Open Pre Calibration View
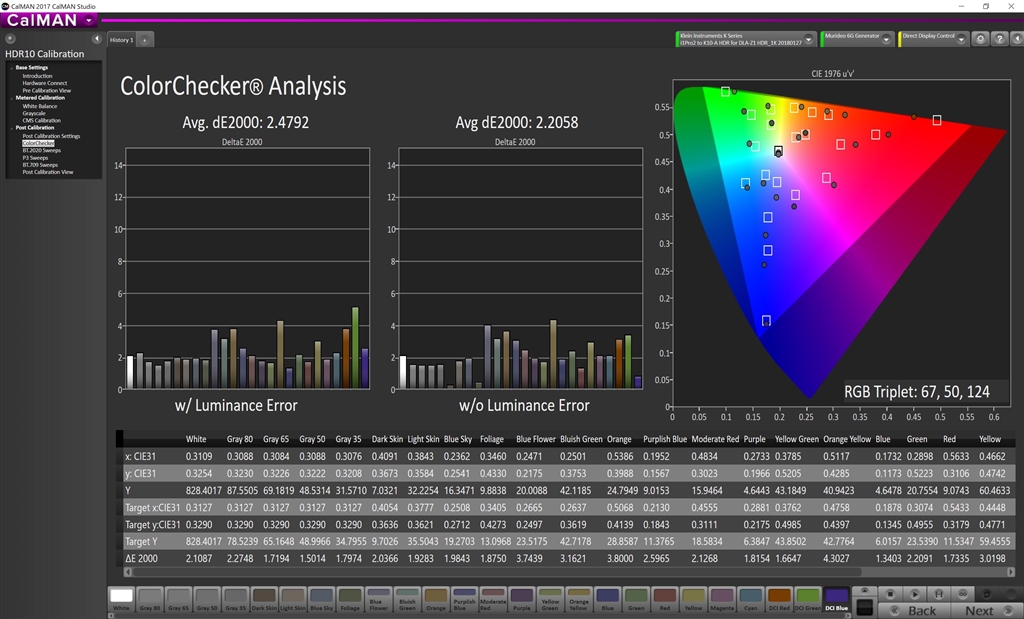The width and height of the screenshot is (1024, 619). 46,90
